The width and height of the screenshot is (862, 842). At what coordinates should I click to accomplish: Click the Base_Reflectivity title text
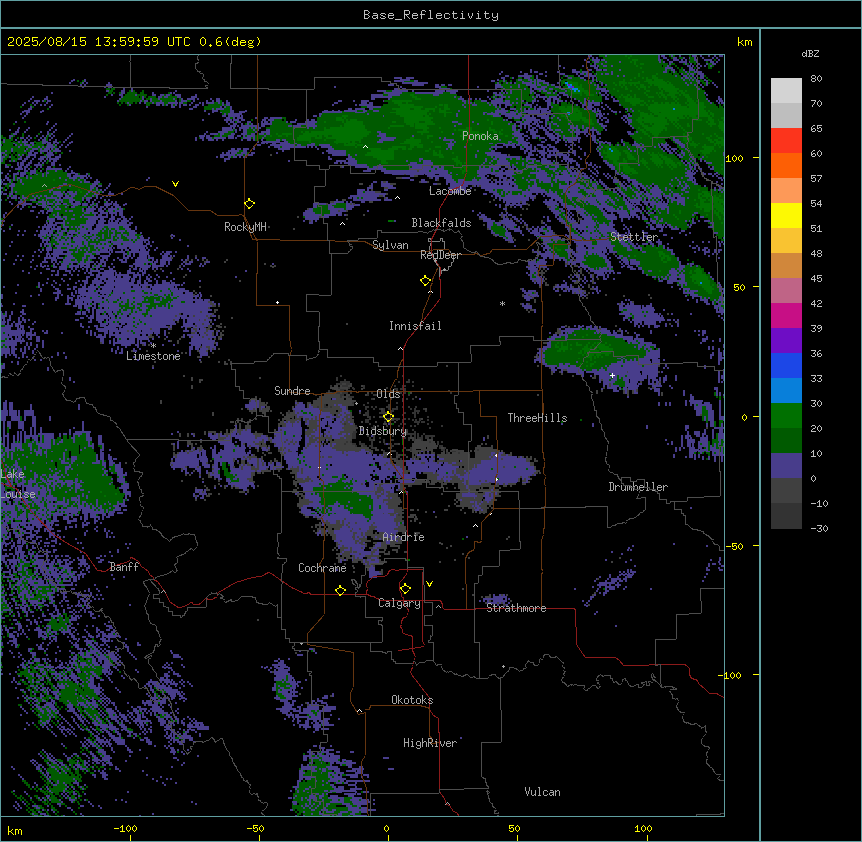click(431, 15)
